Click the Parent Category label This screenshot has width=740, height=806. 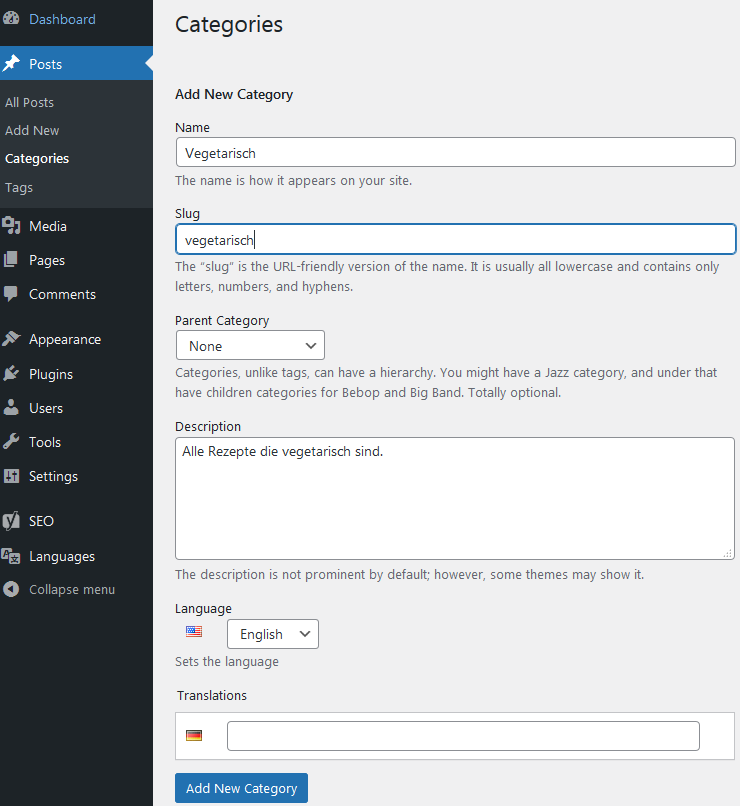click(222, 320)
